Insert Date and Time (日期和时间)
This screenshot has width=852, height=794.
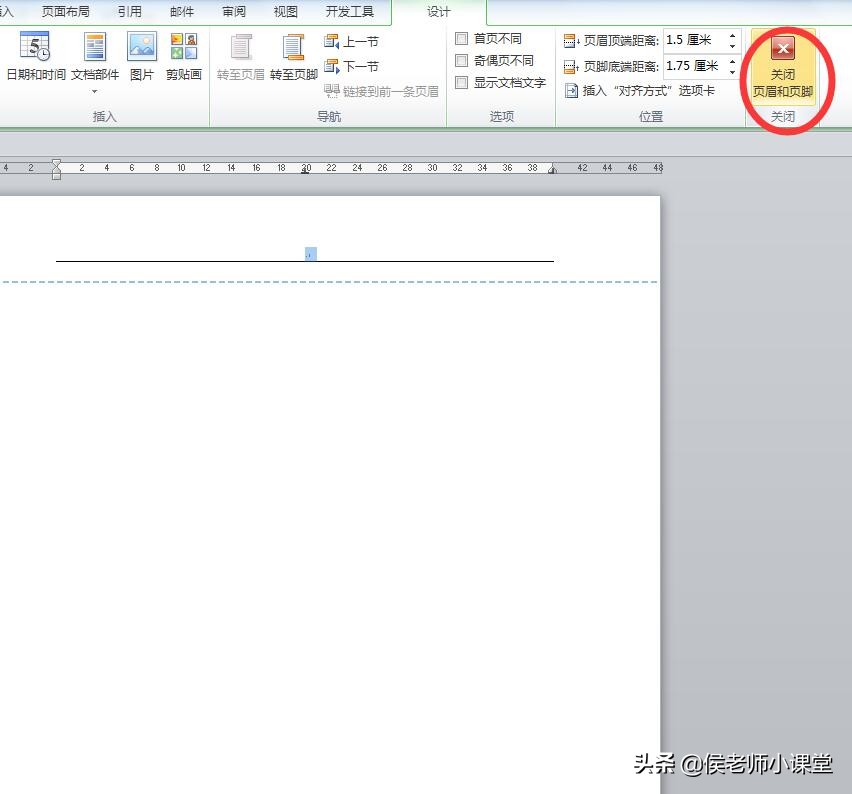coord(36,57)
